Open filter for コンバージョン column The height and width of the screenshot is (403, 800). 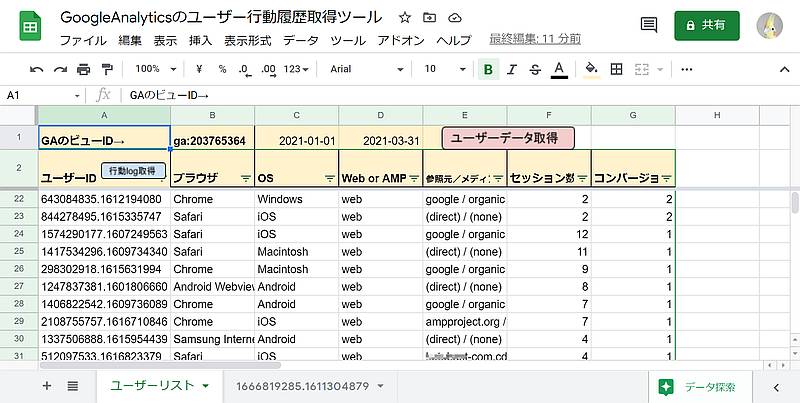point(666,179)
